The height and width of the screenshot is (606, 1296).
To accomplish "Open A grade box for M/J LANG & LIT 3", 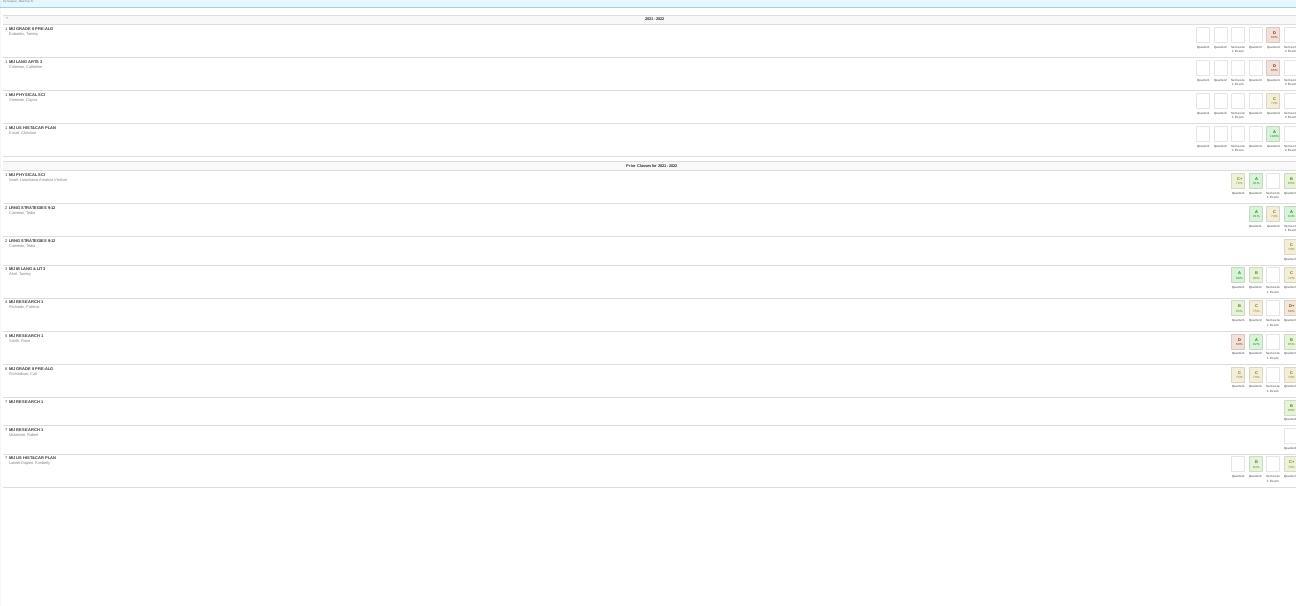I will coord(1238,275).
